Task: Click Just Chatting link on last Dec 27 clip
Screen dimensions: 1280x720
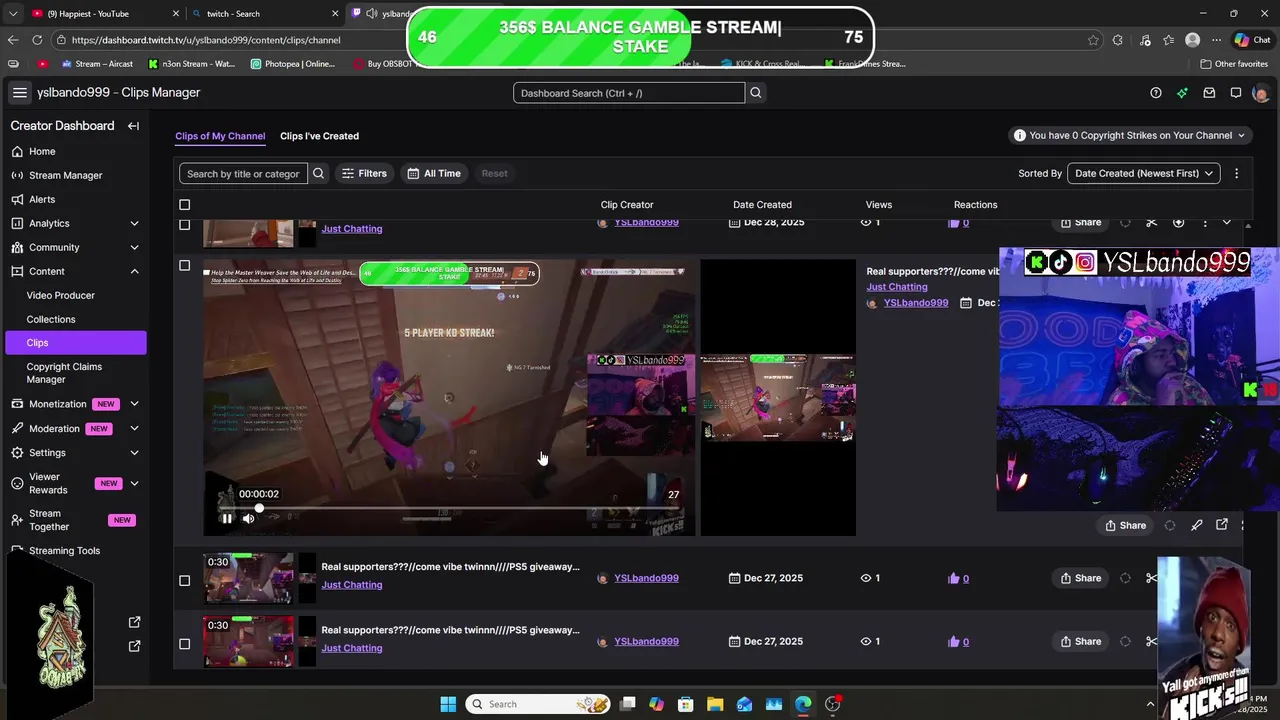Action: (x=352, y=648)
